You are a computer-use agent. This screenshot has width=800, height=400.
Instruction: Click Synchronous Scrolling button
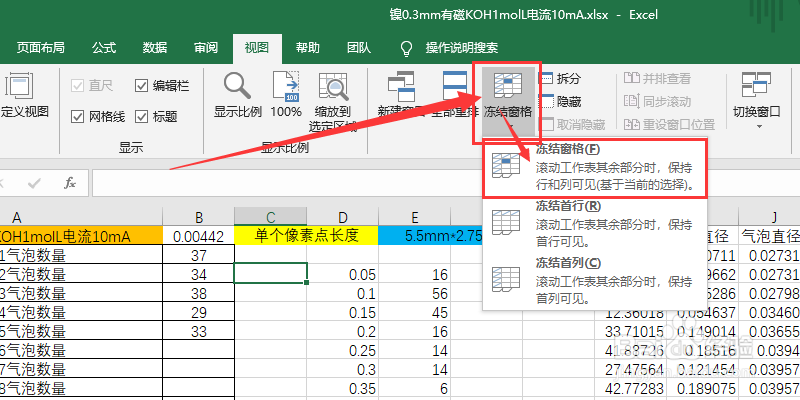658,102
